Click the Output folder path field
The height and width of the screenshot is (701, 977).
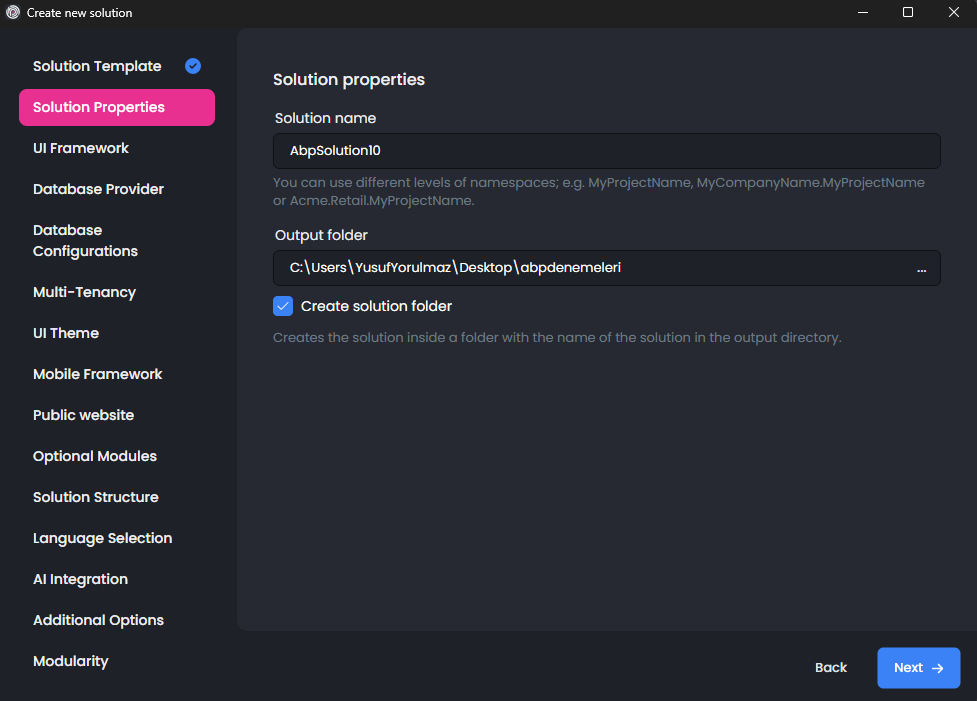click(590, 268)
